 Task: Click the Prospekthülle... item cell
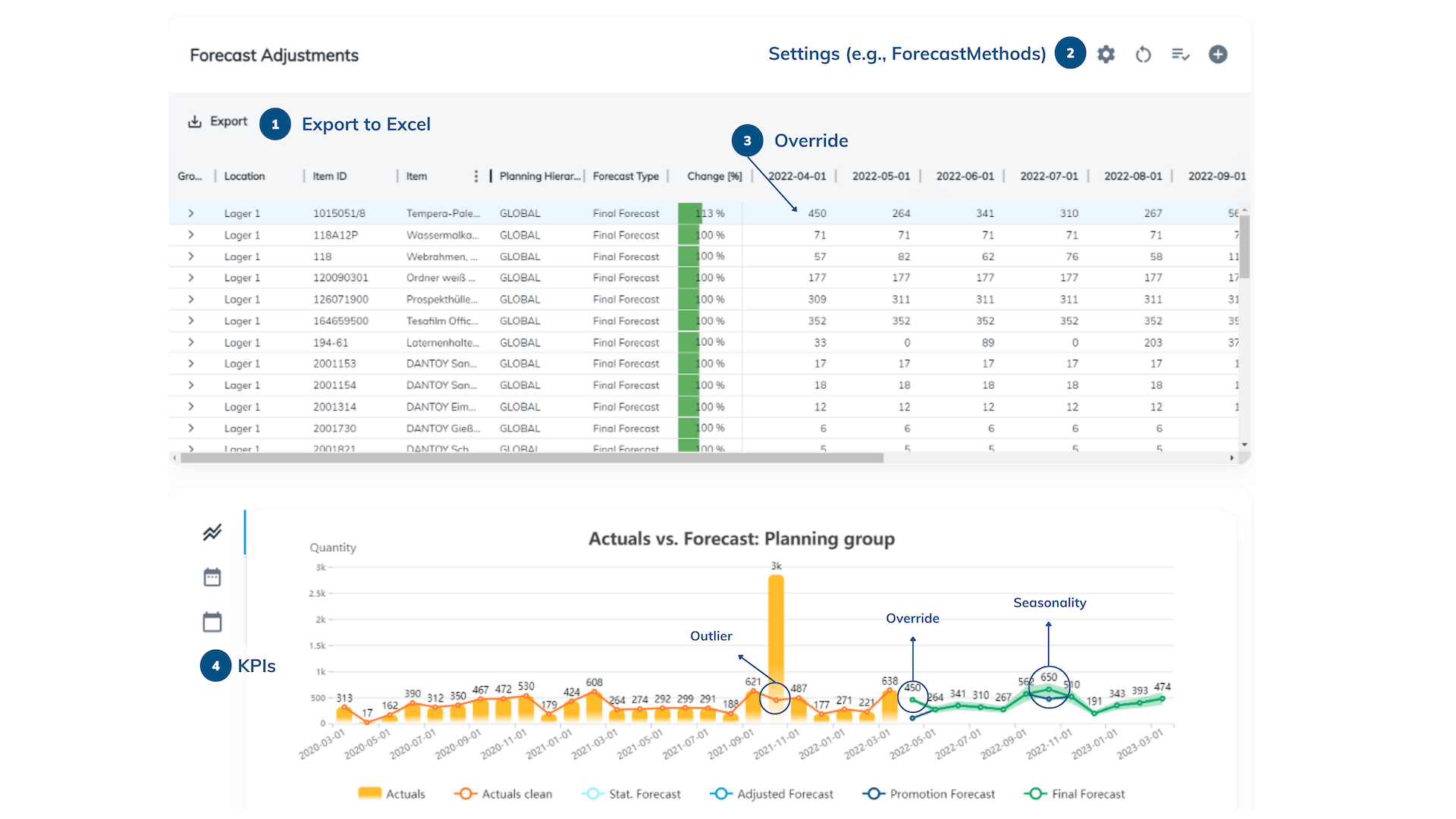point(442,300)
